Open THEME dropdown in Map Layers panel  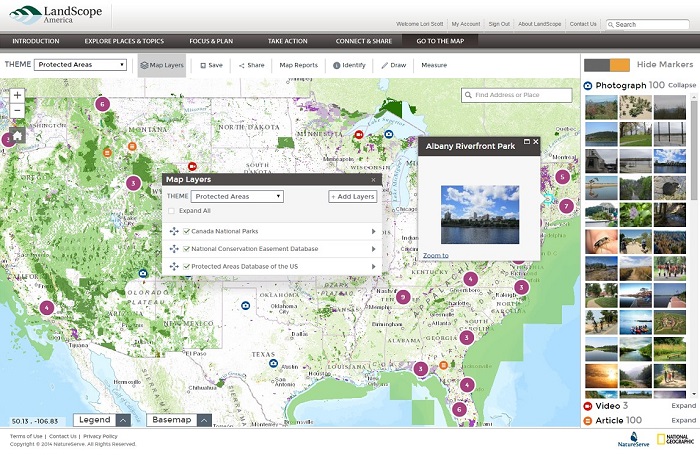pos(237,197)
